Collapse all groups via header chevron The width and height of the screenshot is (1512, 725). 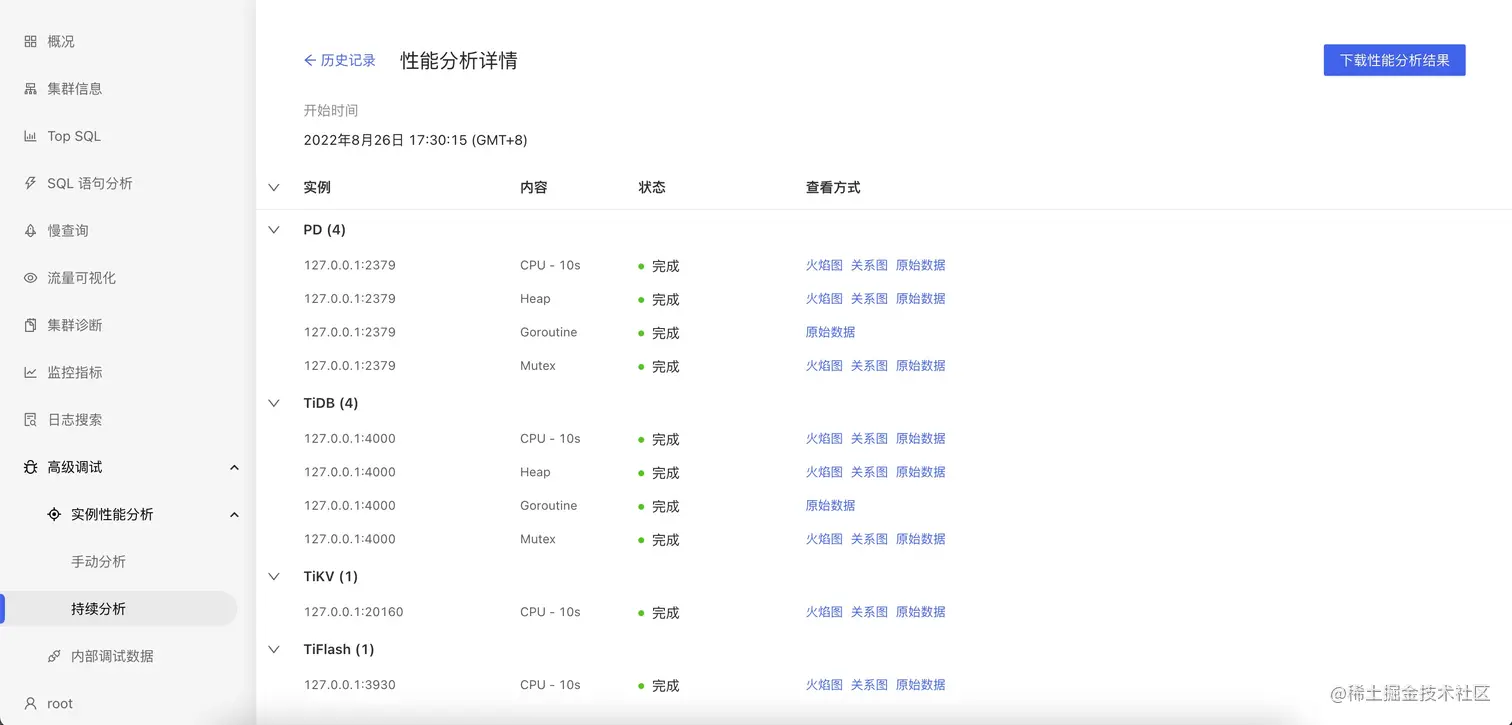point(274,188)
